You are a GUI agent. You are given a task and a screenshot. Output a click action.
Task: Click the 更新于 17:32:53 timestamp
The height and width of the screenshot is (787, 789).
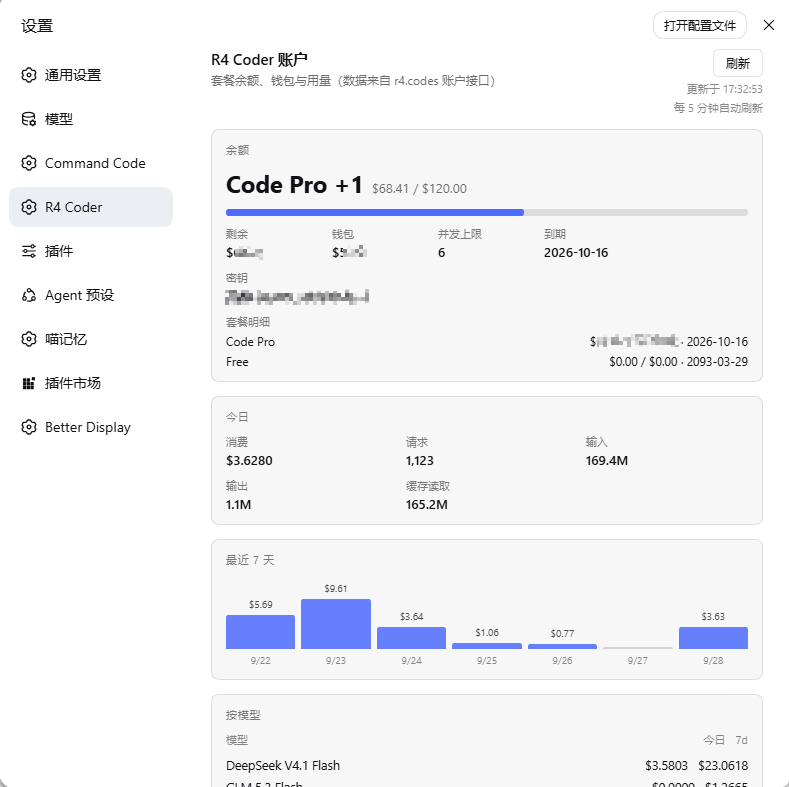point(725,89)
